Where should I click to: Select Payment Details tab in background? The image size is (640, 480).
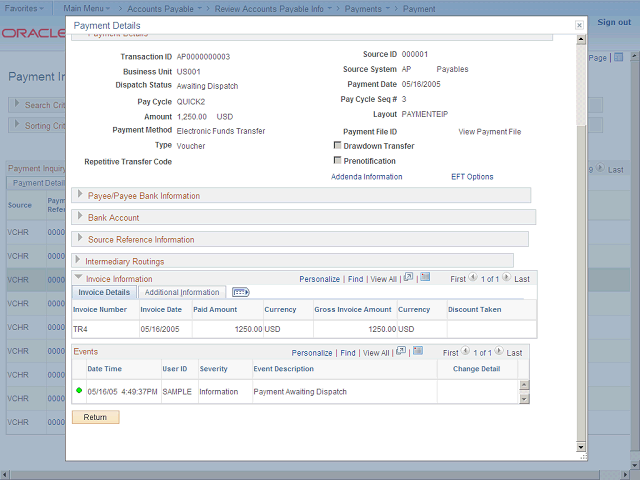pyautogui.click(x=38, y=183)
